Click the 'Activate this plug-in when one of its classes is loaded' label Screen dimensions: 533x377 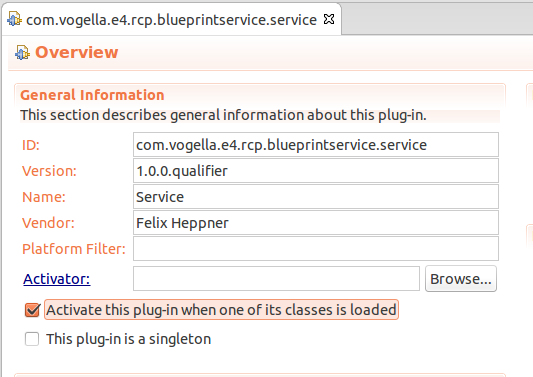[x=221, y=310]
